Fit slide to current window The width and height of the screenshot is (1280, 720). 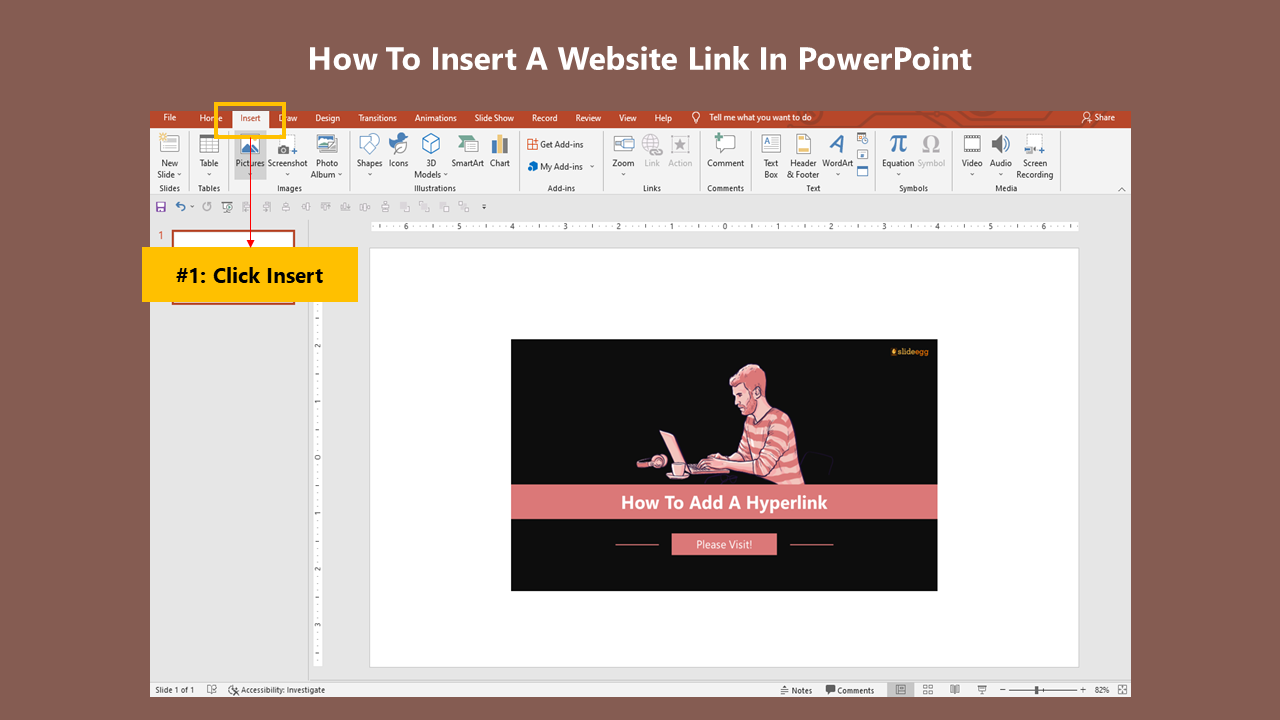coord(1123,690)
